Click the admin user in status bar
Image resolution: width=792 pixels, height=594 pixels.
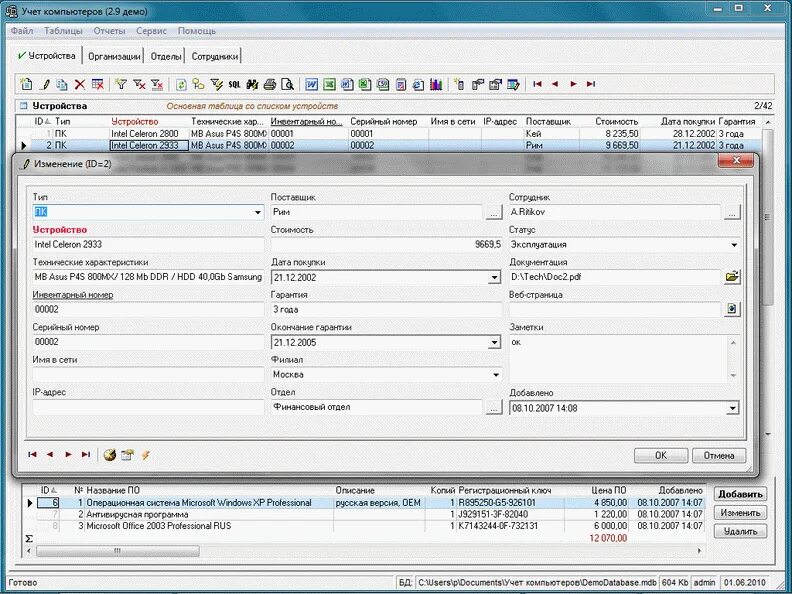(704, 582)
